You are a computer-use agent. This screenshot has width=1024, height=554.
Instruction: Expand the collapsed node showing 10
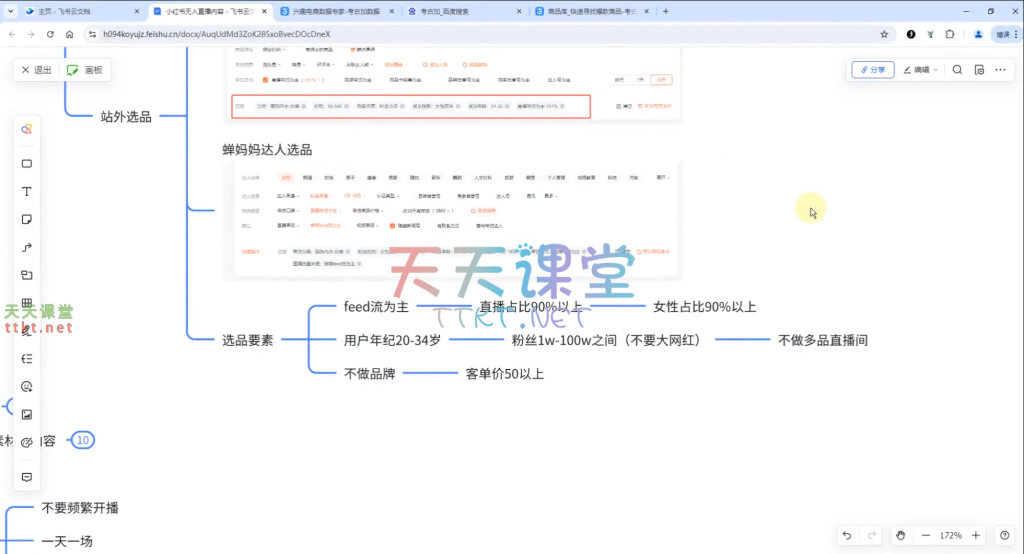click(x=83, y=440)
